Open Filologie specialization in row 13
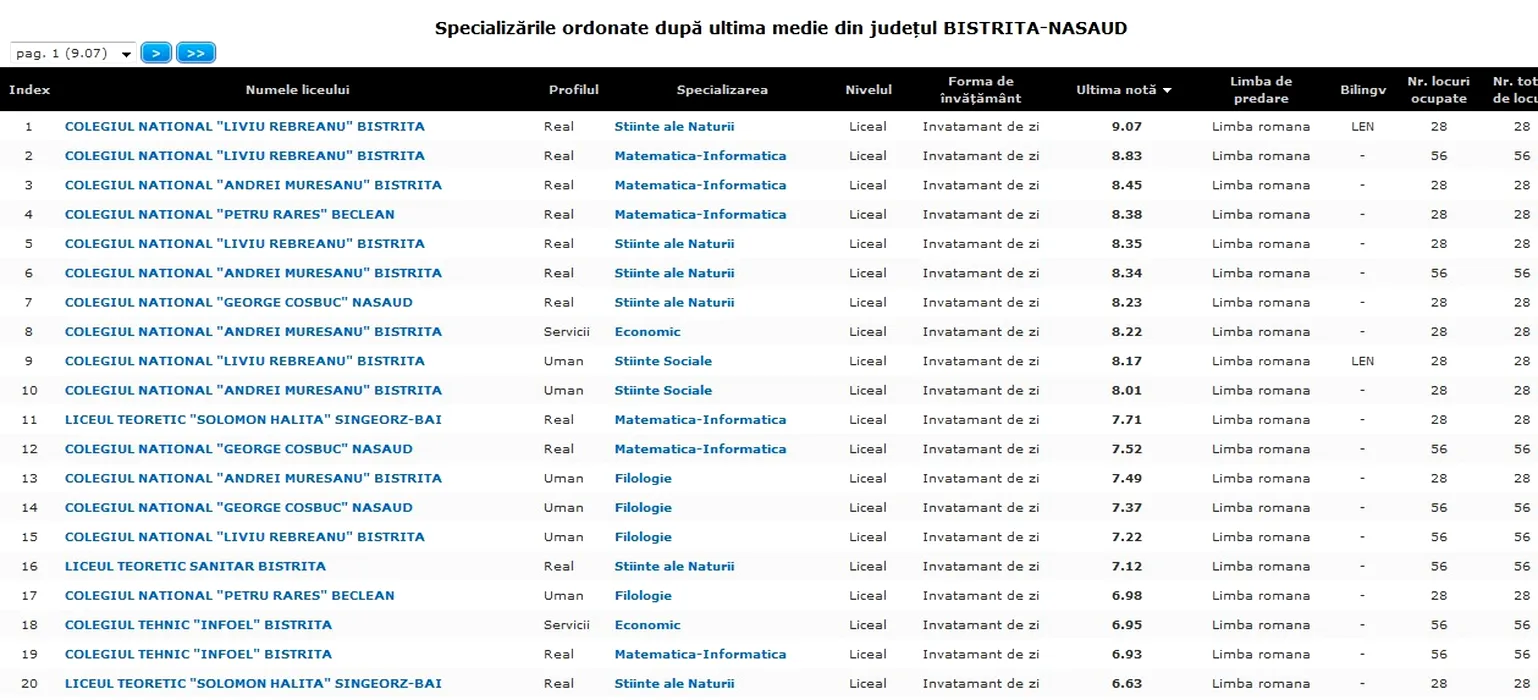 coord(643,479)
